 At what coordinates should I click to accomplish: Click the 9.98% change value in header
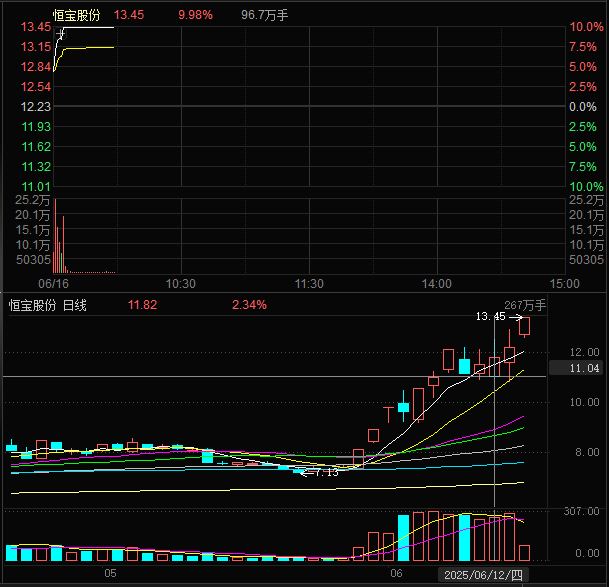[195, 15]
